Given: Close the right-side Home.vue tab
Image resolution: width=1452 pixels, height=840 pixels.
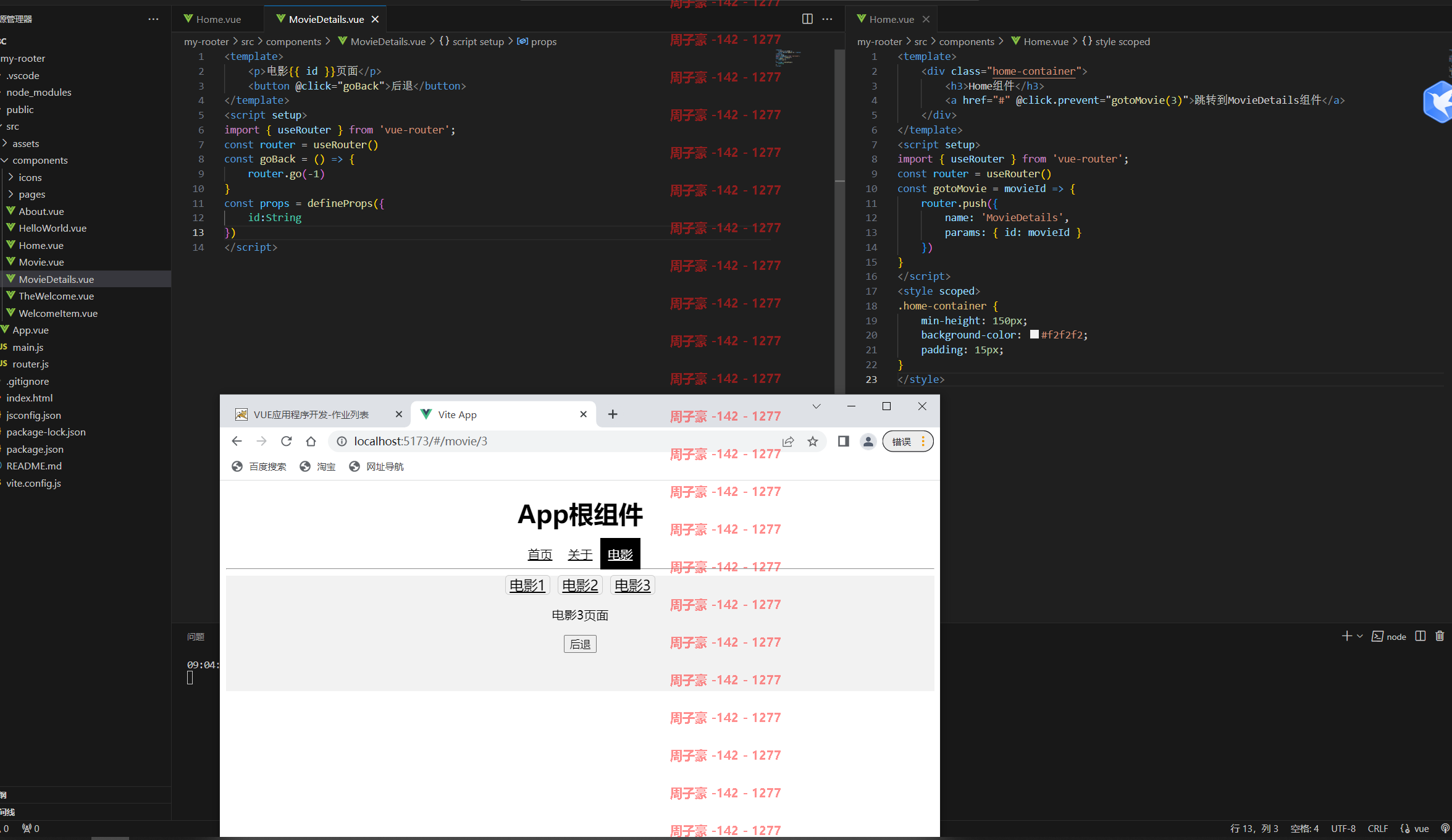Looking at the screenshot, I should coord(926,19).
